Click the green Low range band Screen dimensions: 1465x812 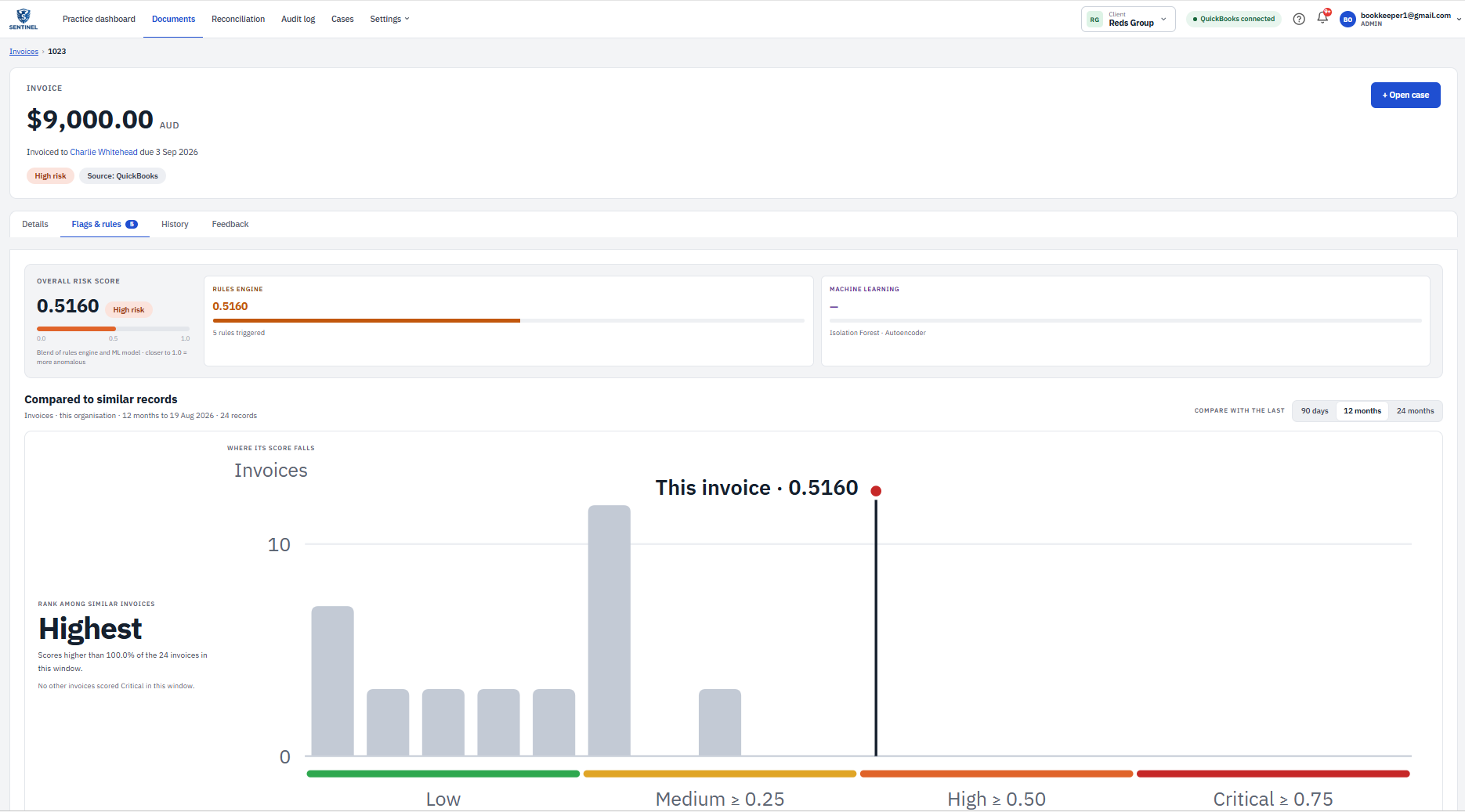point(443,774)
